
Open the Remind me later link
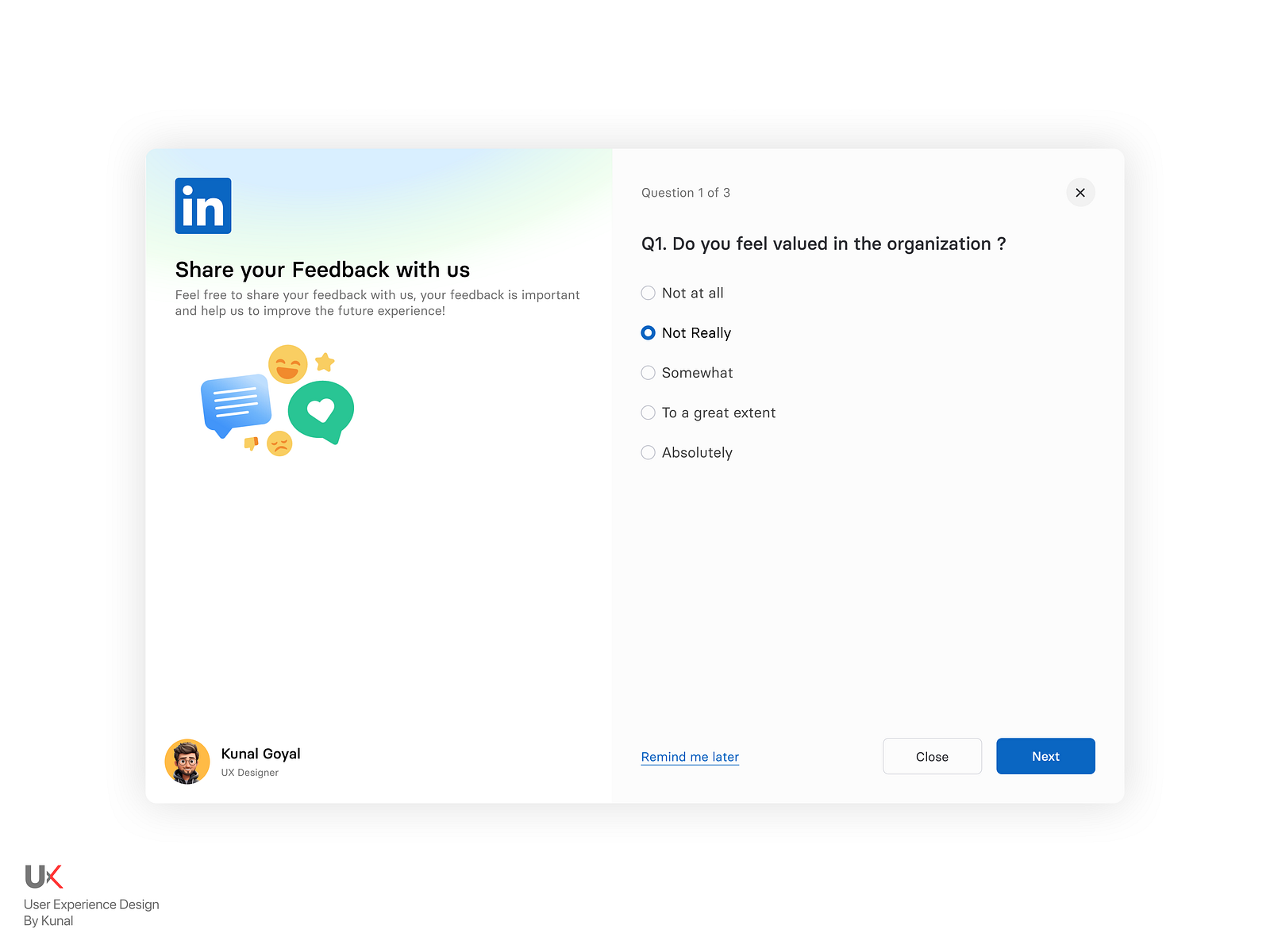(689, 756)
